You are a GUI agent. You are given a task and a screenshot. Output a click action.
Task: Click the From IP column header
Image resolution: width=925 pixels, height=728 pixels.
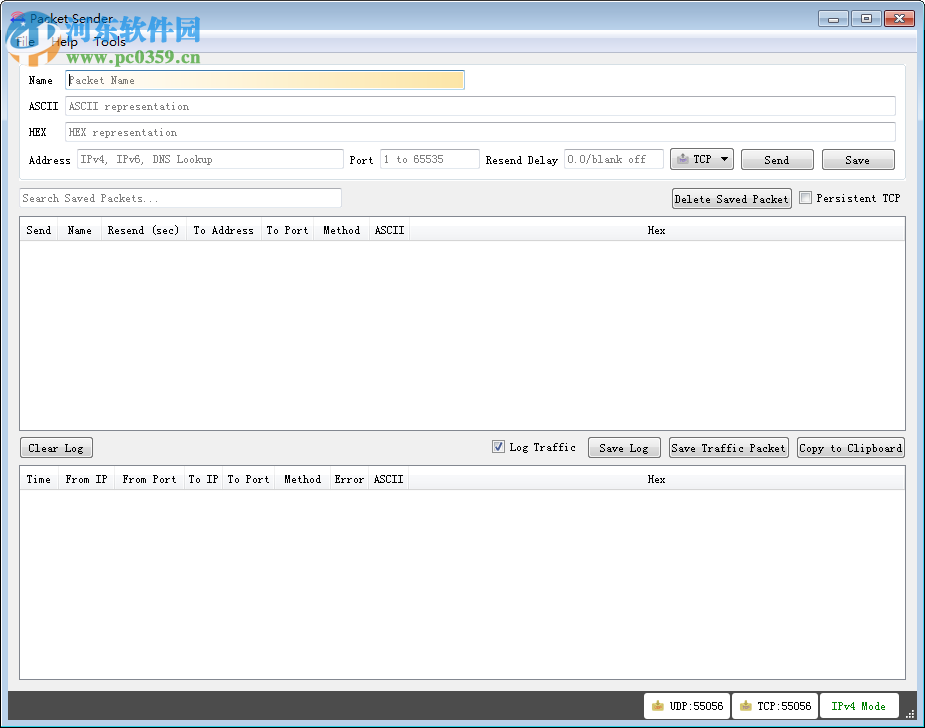[87, 479]
